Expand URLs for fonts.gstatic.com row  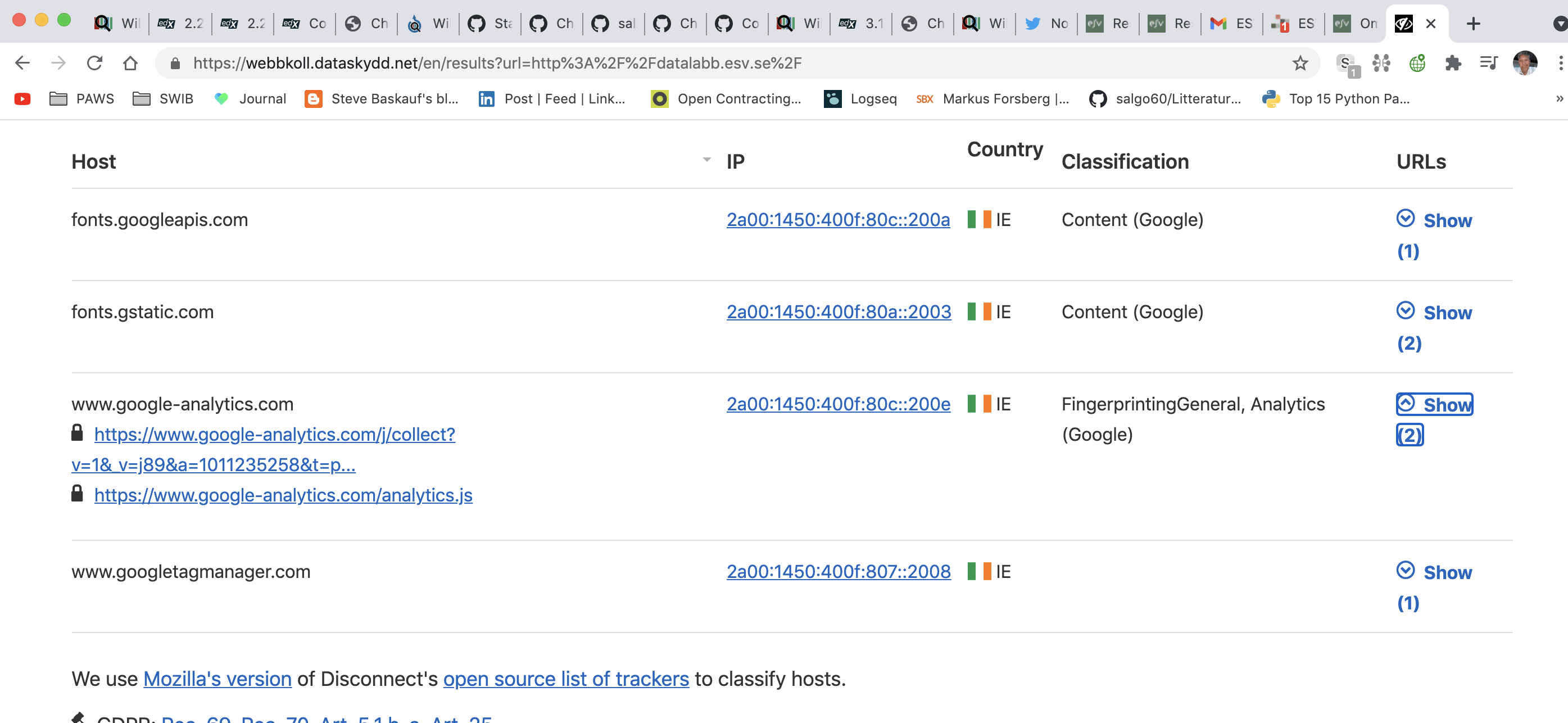tap(1434, 313)
